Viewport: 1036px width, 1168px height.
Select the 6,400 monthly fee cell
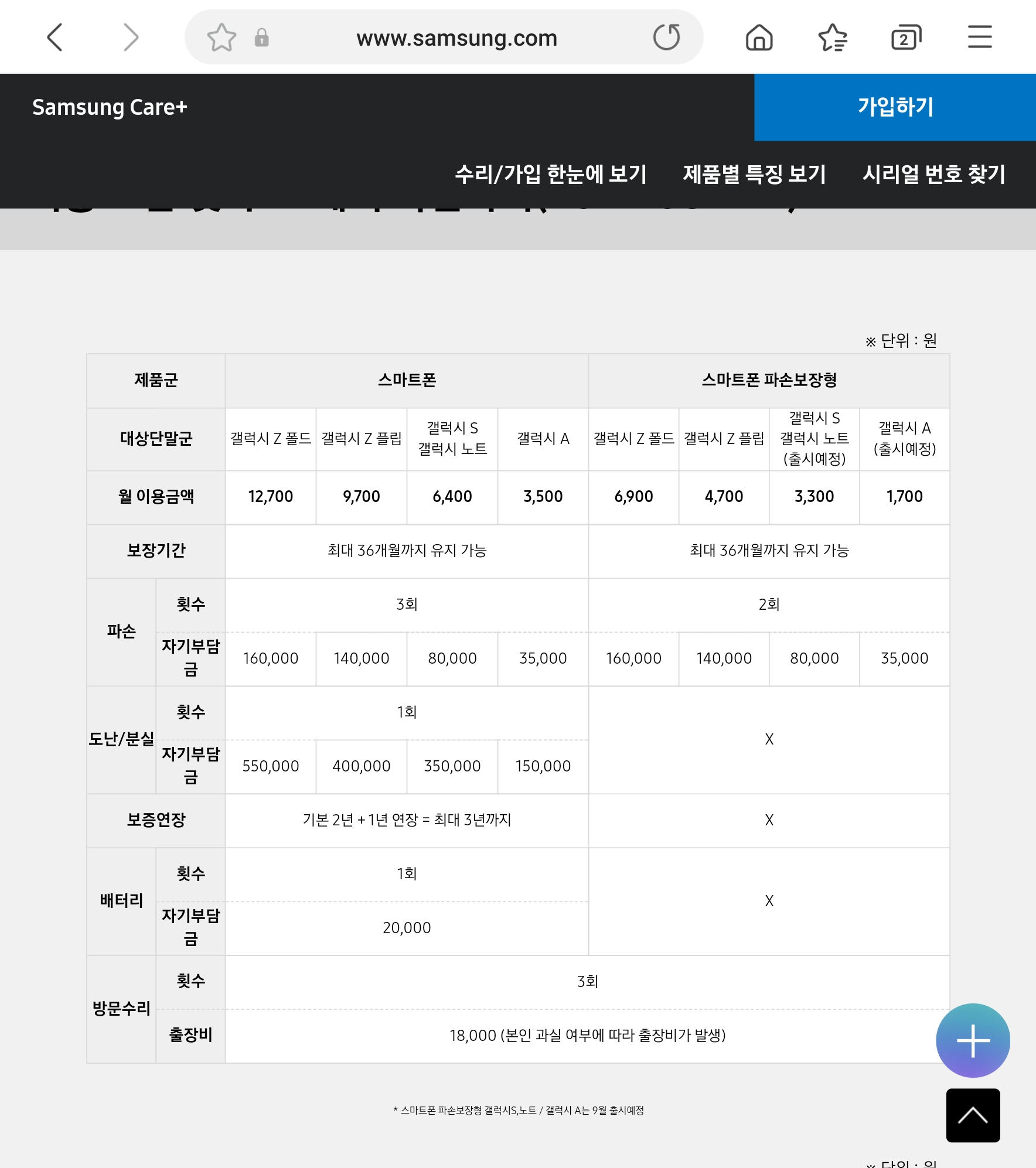point(452,497)
